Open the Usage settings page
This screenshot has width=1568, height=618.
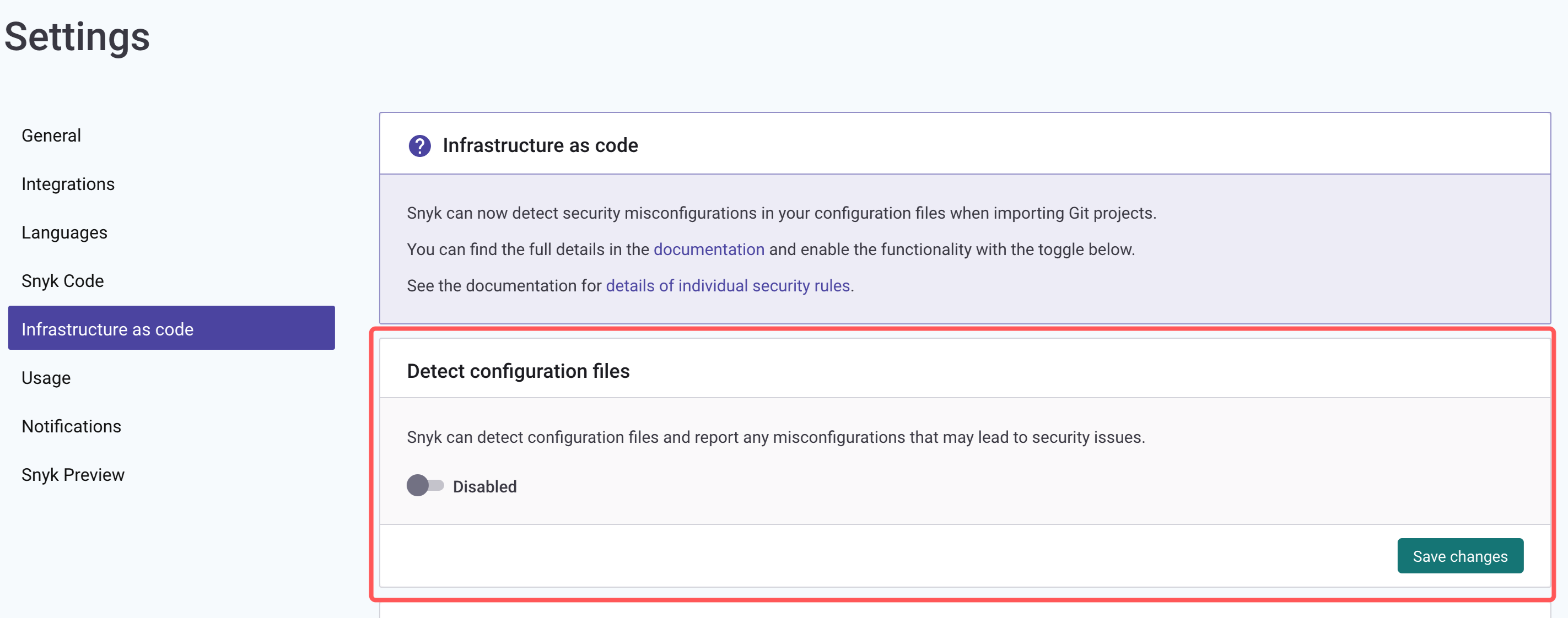46,378
